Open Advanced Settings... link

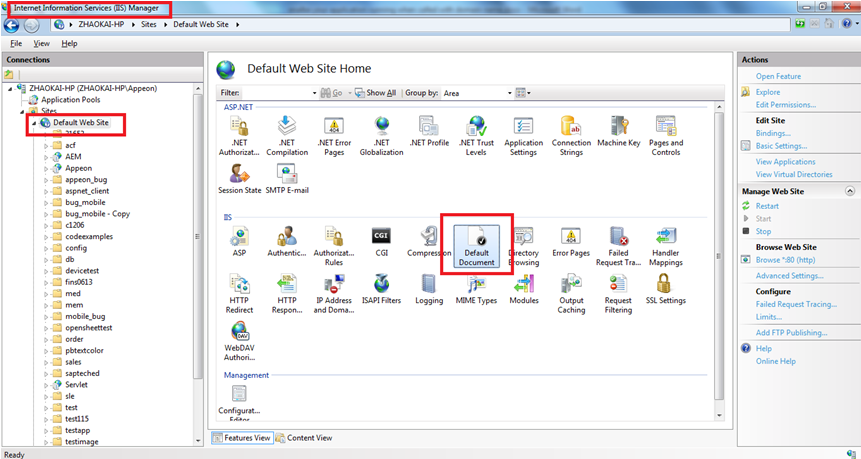click(x=789, y=276)
